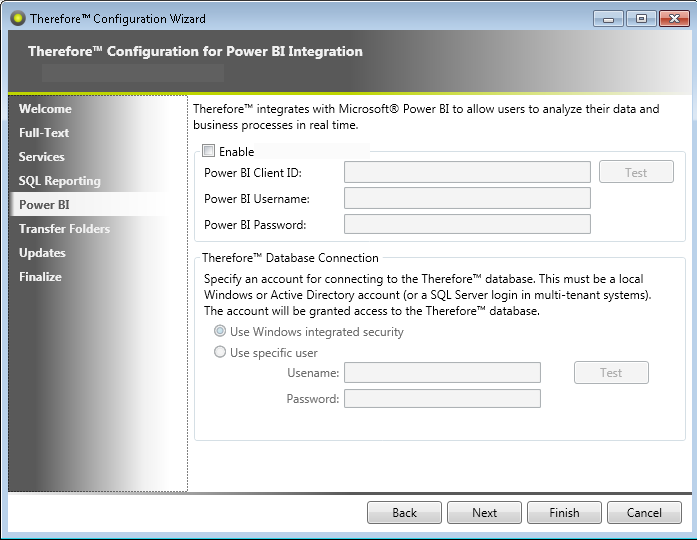Open the SQL Reporting step
The height and width of the screenshot is (540, 700).
click(59, 181)
